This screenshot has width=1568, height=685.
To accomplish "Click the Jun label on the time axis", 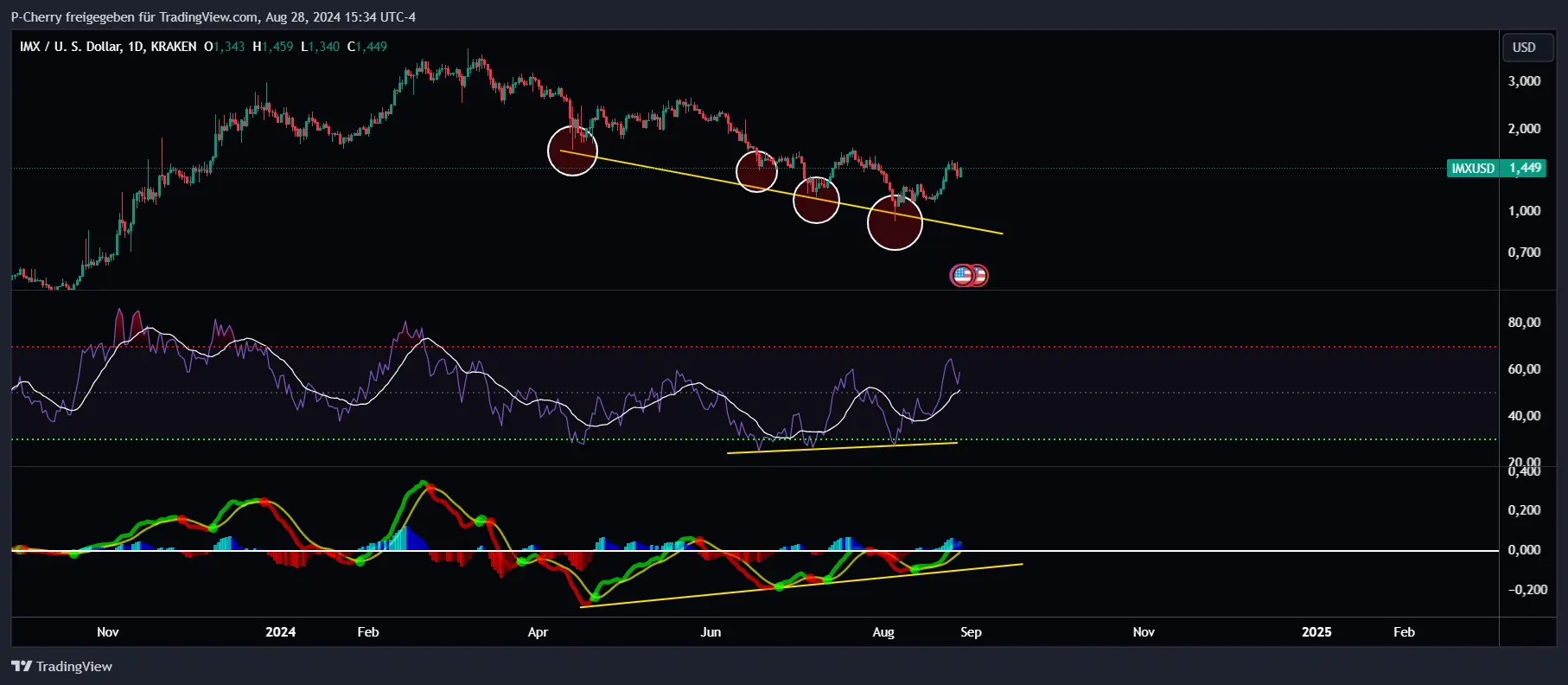I will [711, 632].
